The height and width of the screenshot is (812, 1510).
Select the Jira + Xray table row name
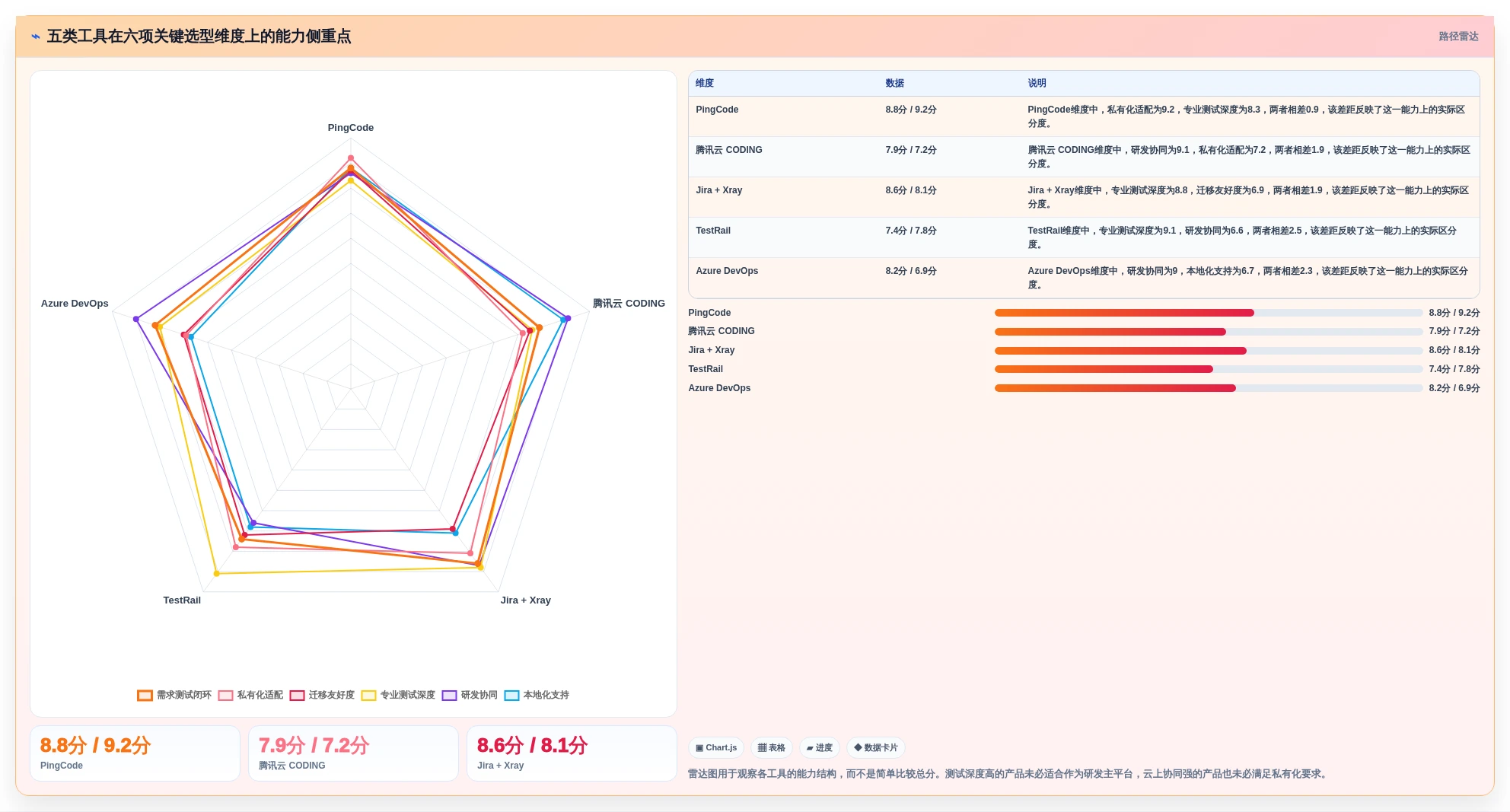click(x=718, y=190)
